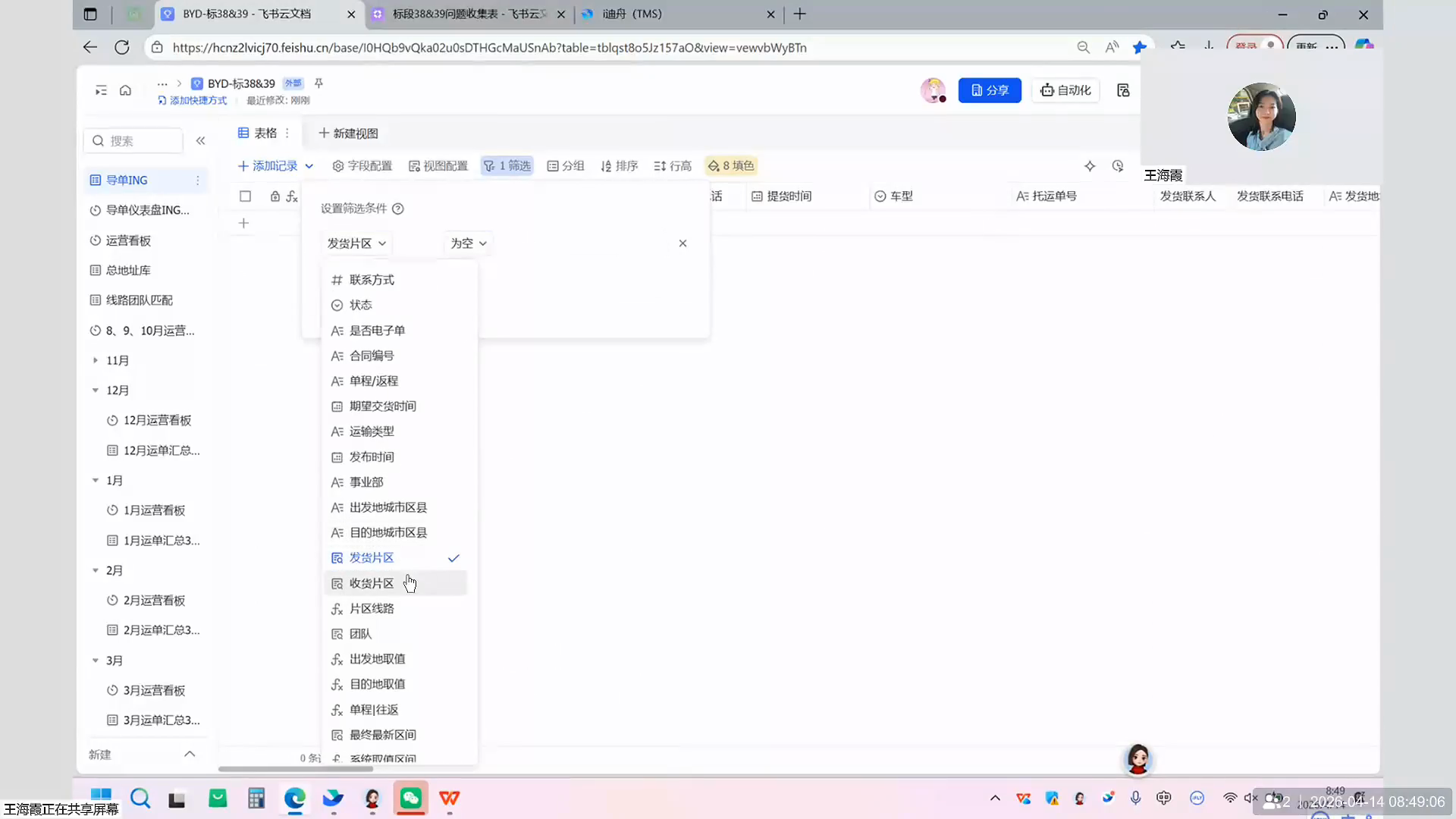Open the 发货片区 field selector dropdown
The height and width of the screenshot is (819, 1456).
[x=356, y=243]
